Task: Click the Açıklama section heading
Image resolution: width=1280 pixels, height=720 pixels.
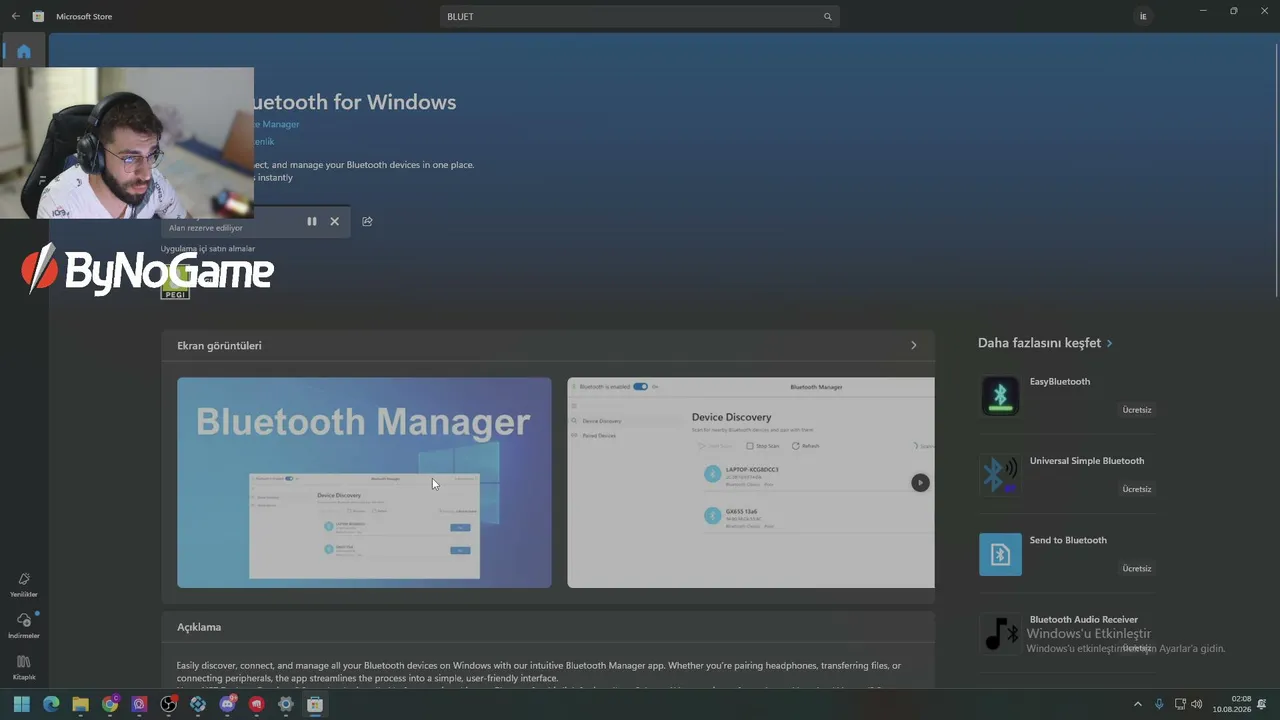Action: (199, 627)
